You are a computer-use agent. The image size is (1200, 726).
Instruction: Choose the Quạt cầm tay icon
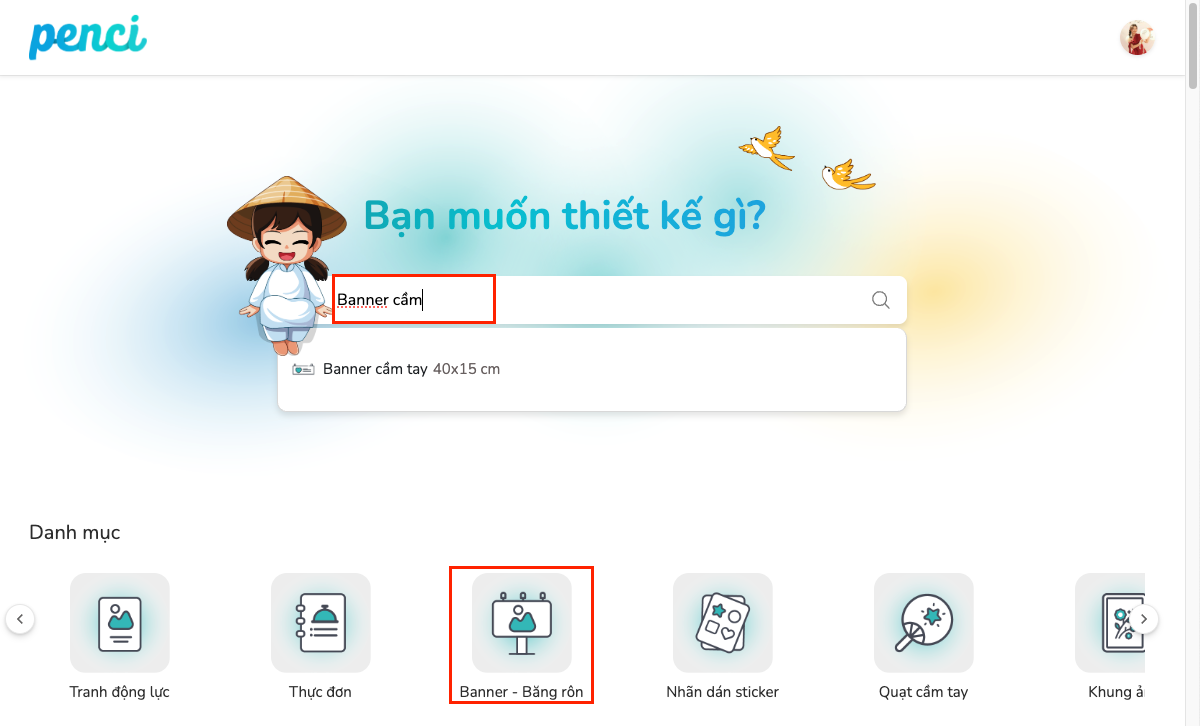pyautogui.click(x=924, y=622)
